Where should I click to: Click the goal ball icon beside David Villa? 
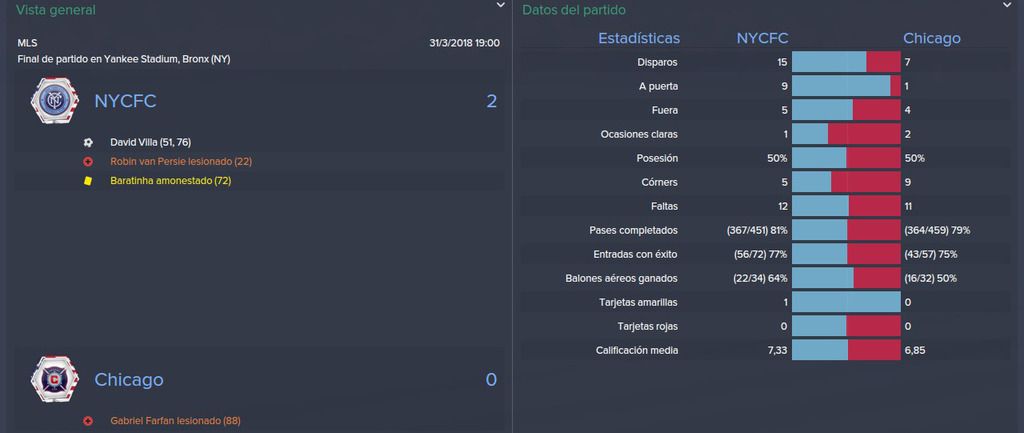(x=88, y=142)
